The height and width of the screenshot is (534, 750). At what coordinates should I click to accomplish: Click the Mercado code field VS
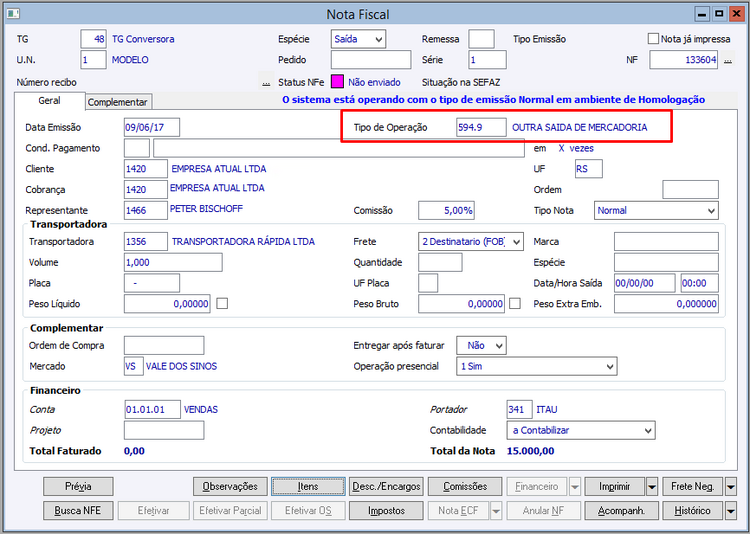(x=133, y=367)
